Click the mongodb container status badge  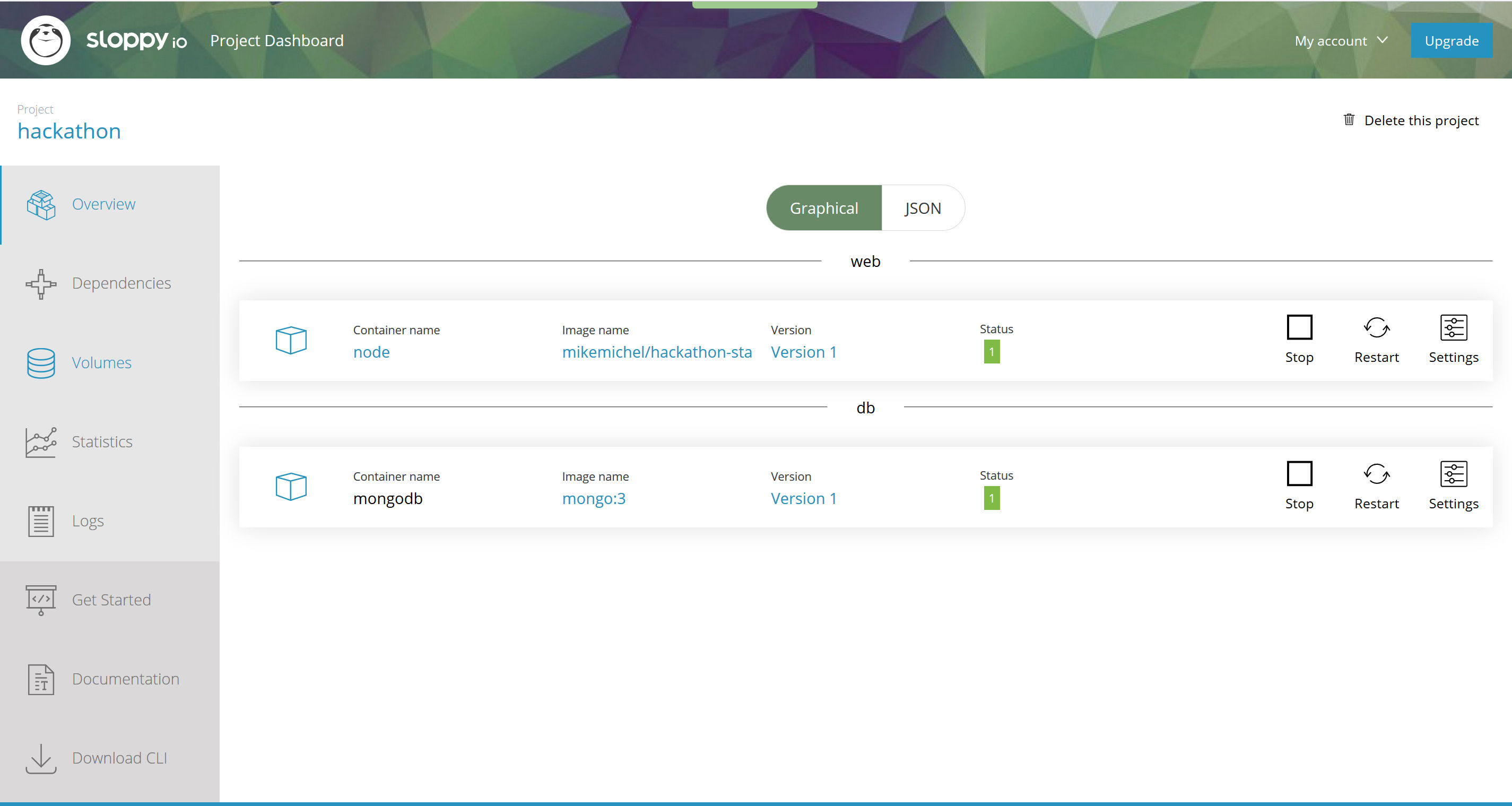point(992,498)
